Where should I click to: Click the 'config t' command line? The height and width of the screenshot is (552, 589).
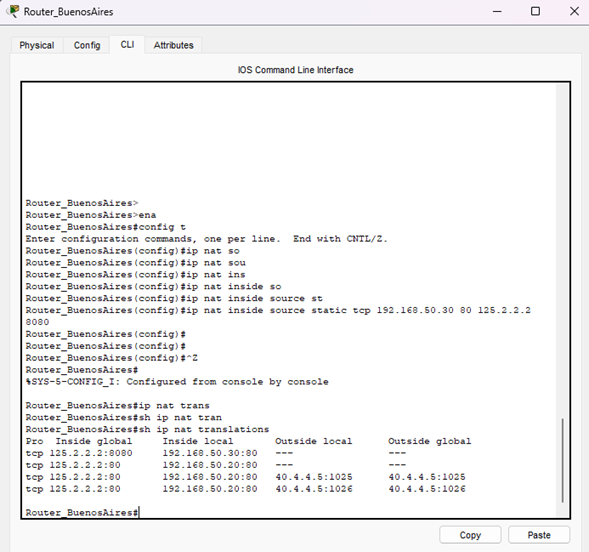(x=106, y=227)
